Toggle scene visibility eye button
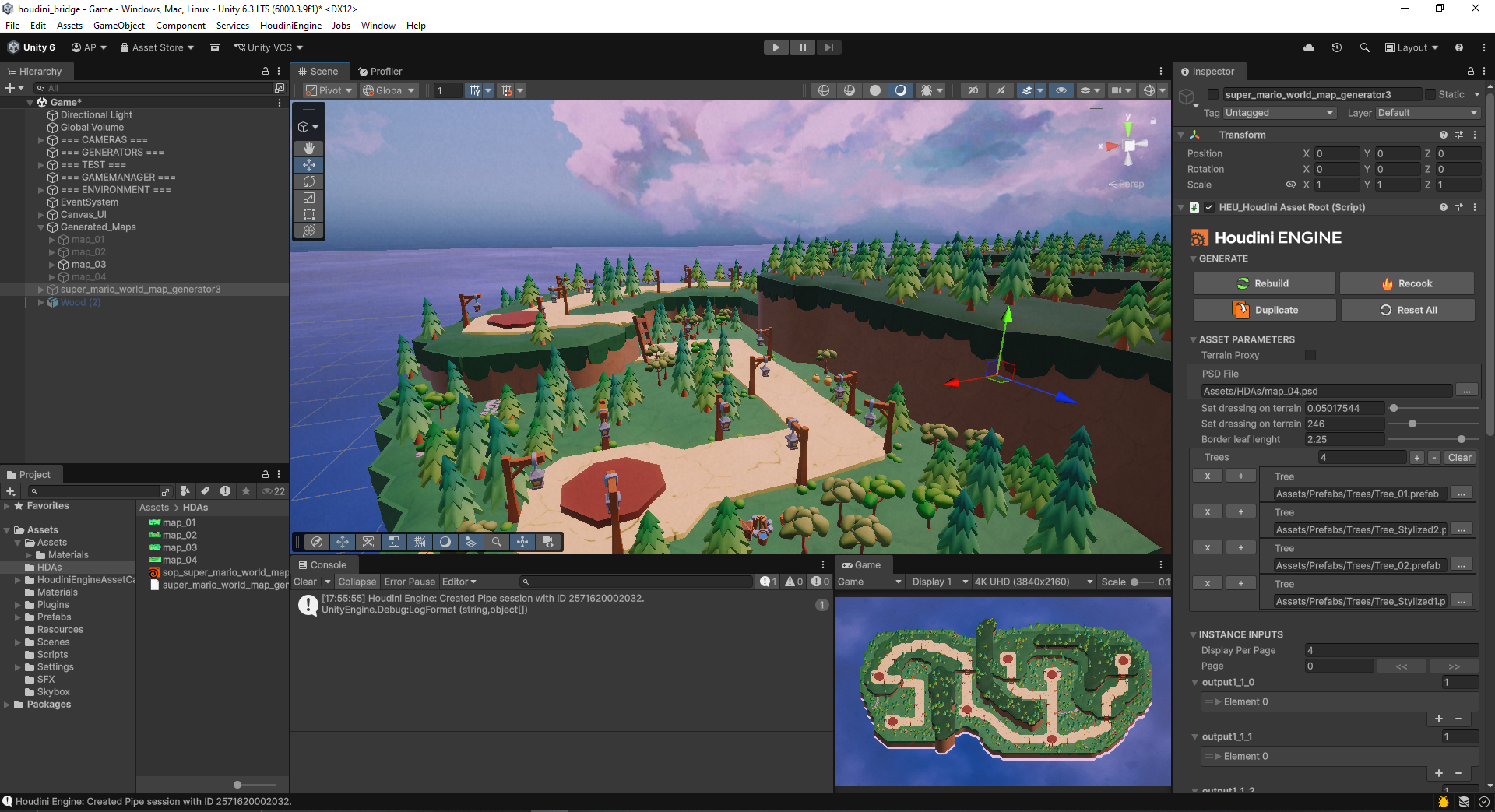This screenshot has width=1495, height=812. 1061,90
